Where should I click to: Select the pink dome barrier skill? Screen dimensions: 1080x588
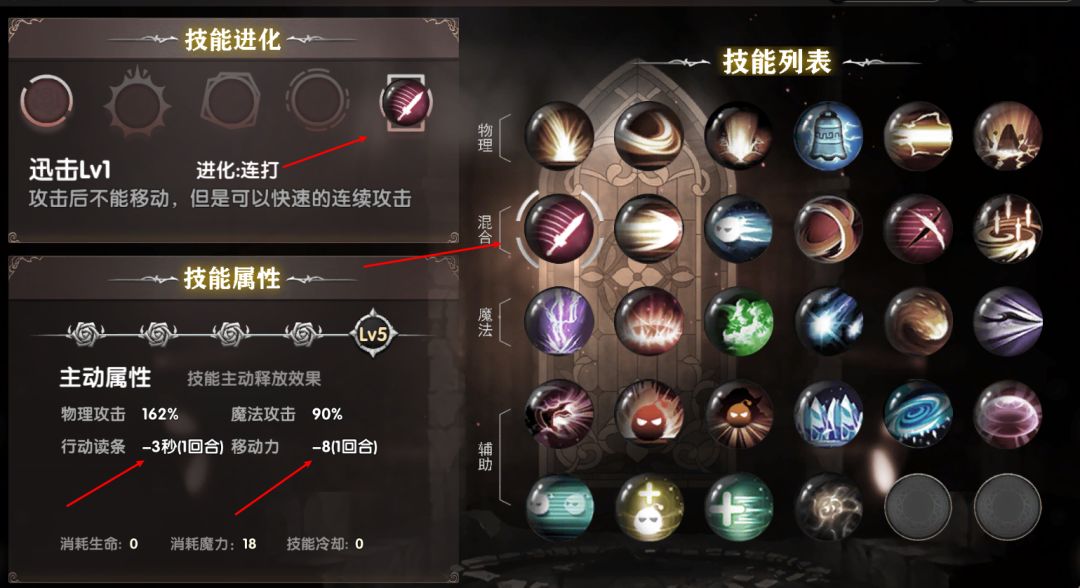1007,414
